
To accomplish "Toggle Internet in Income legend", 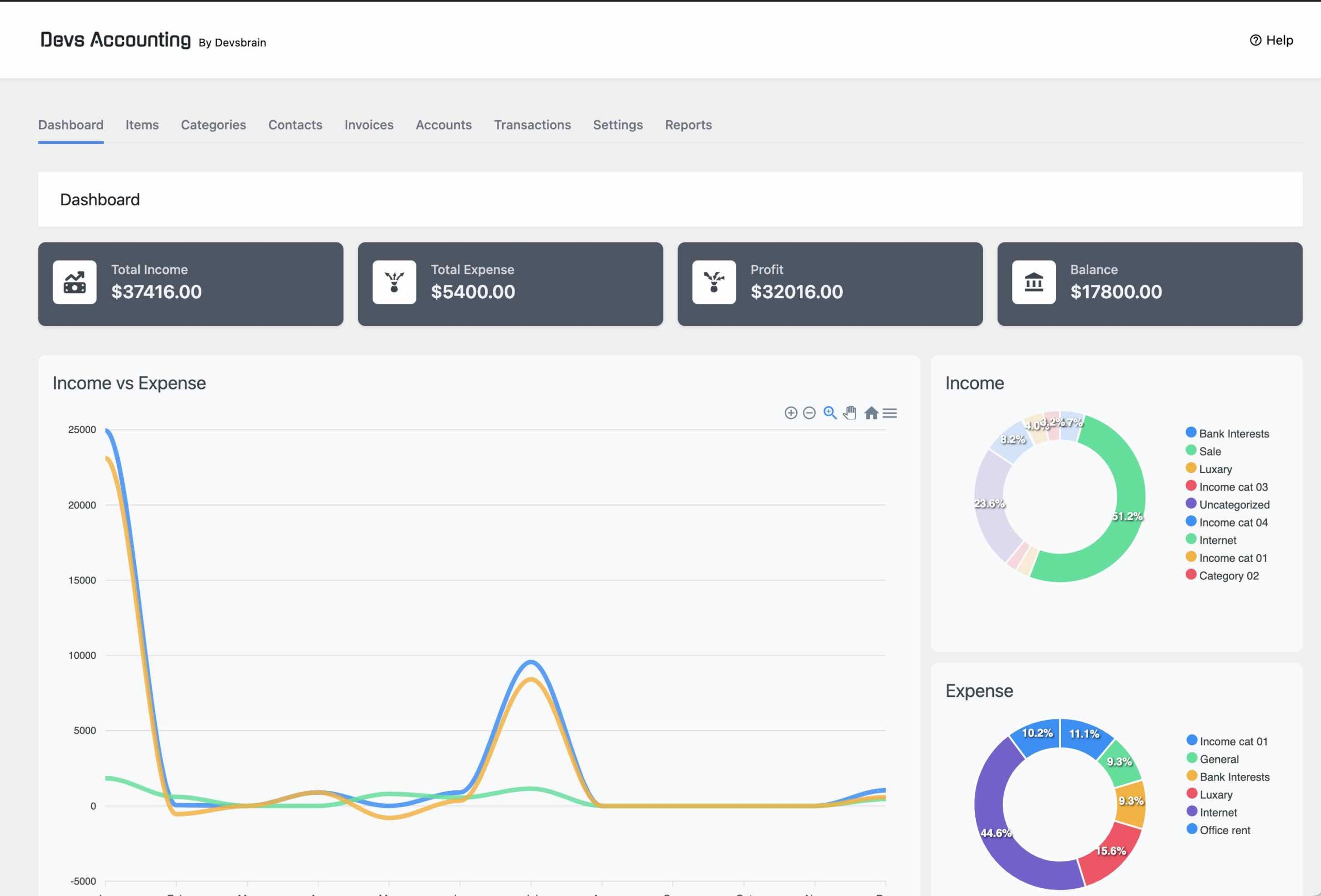I will click(x=1211, y=540).
